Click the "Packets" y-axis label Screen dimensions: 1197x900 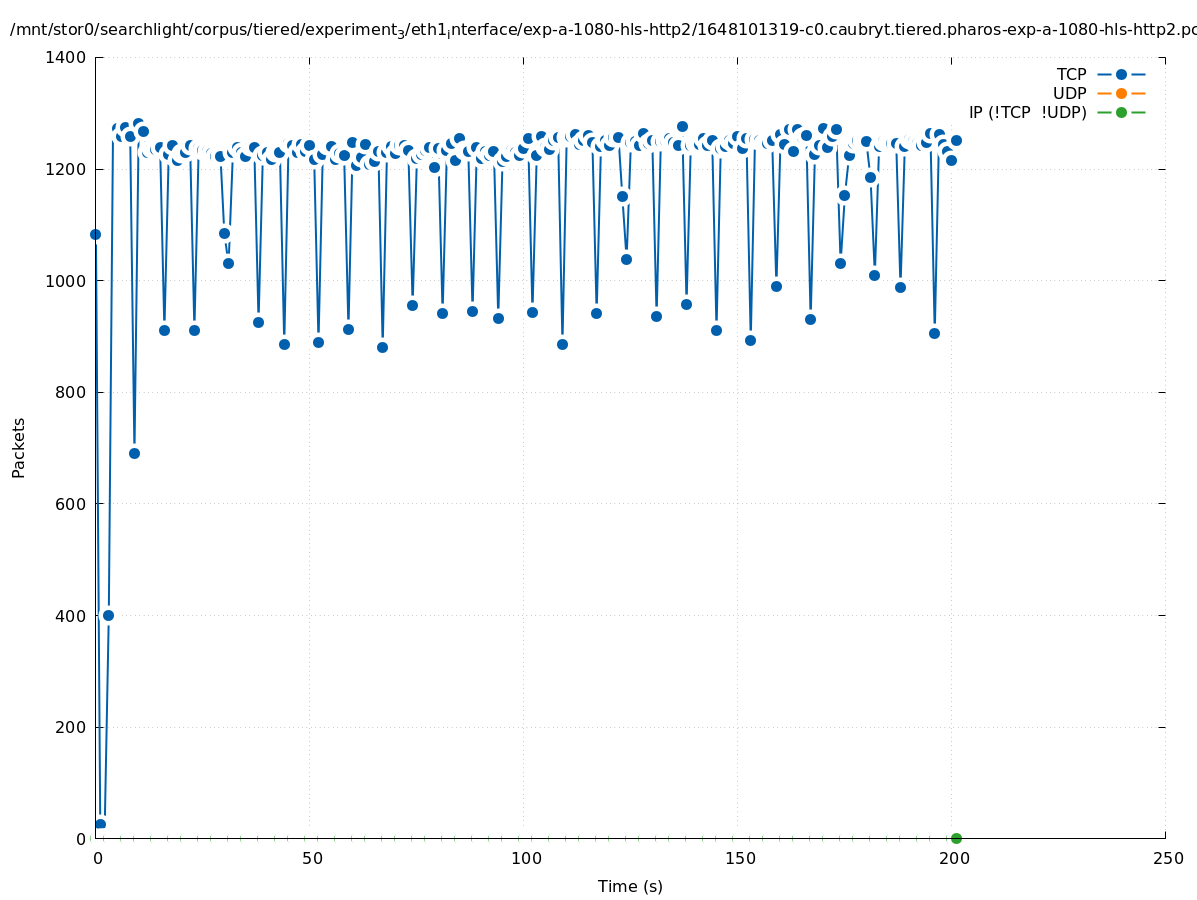[19, 447]
